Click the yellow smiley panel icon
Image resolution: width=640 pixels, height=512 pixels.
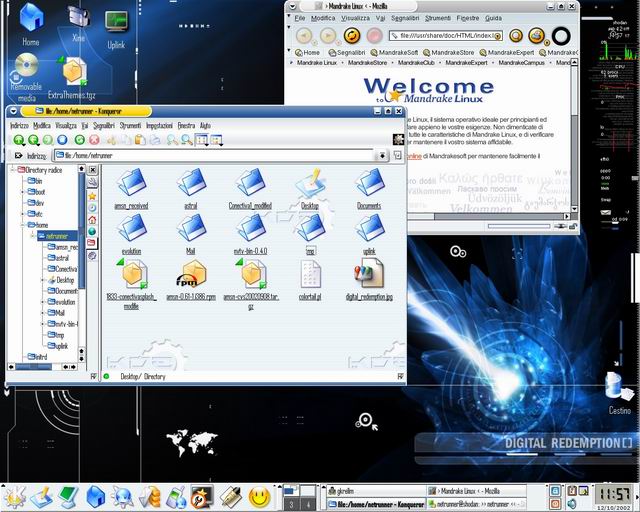pyautogui.click(x=260, y=496)
